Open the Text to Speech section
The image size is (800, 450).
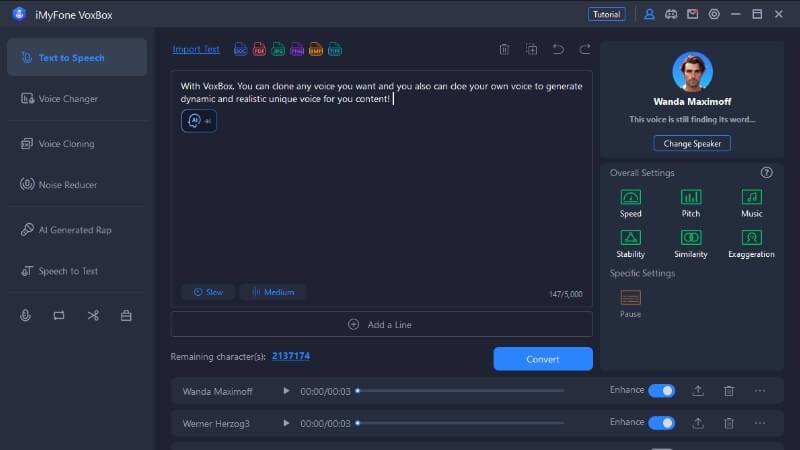tap(77, 58)
